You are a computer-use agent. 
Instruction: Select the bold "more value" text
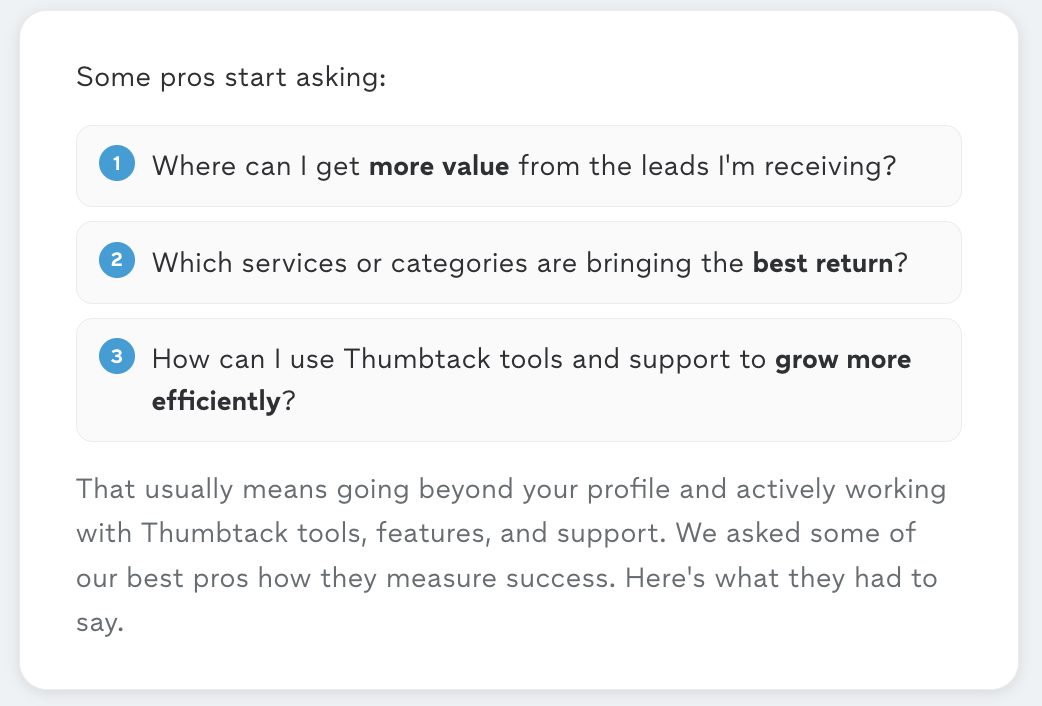click(x=439, y=166)
